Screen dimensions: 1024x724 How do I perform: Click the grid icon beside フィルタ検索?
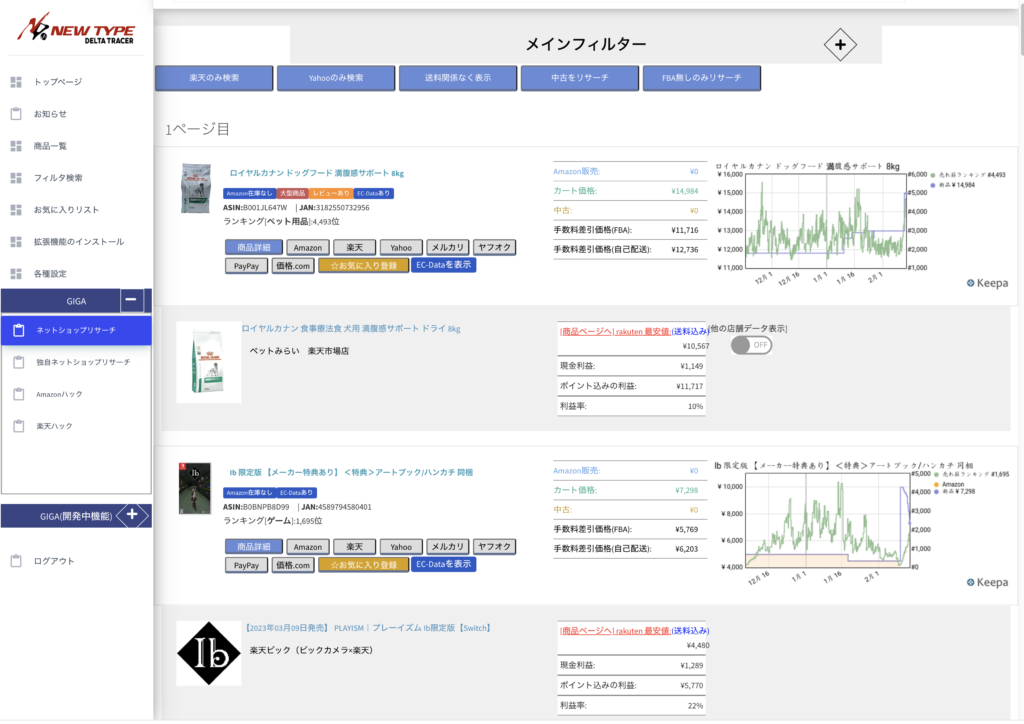[16, 178]
